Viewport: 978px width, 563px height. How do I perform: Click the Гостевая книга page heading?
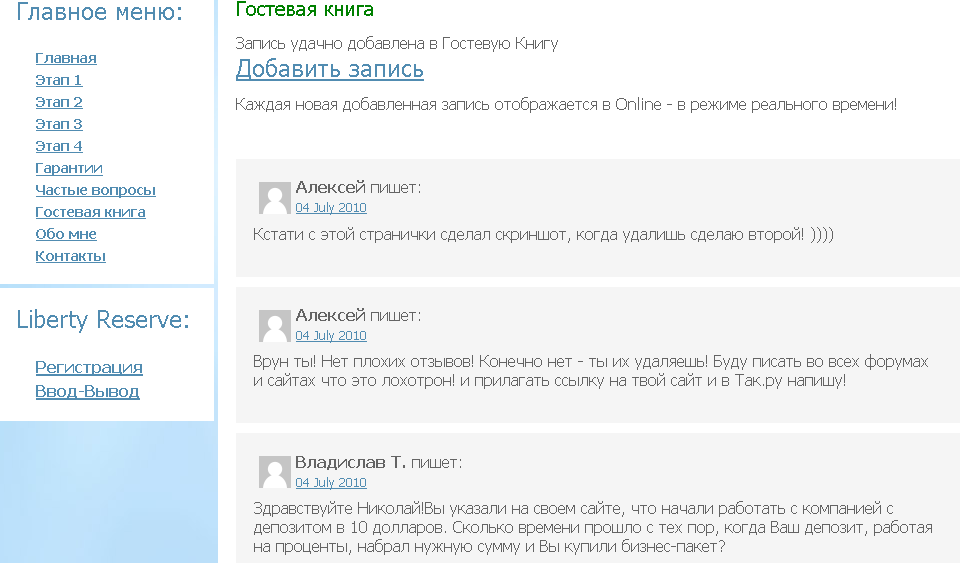coord(304,9)
